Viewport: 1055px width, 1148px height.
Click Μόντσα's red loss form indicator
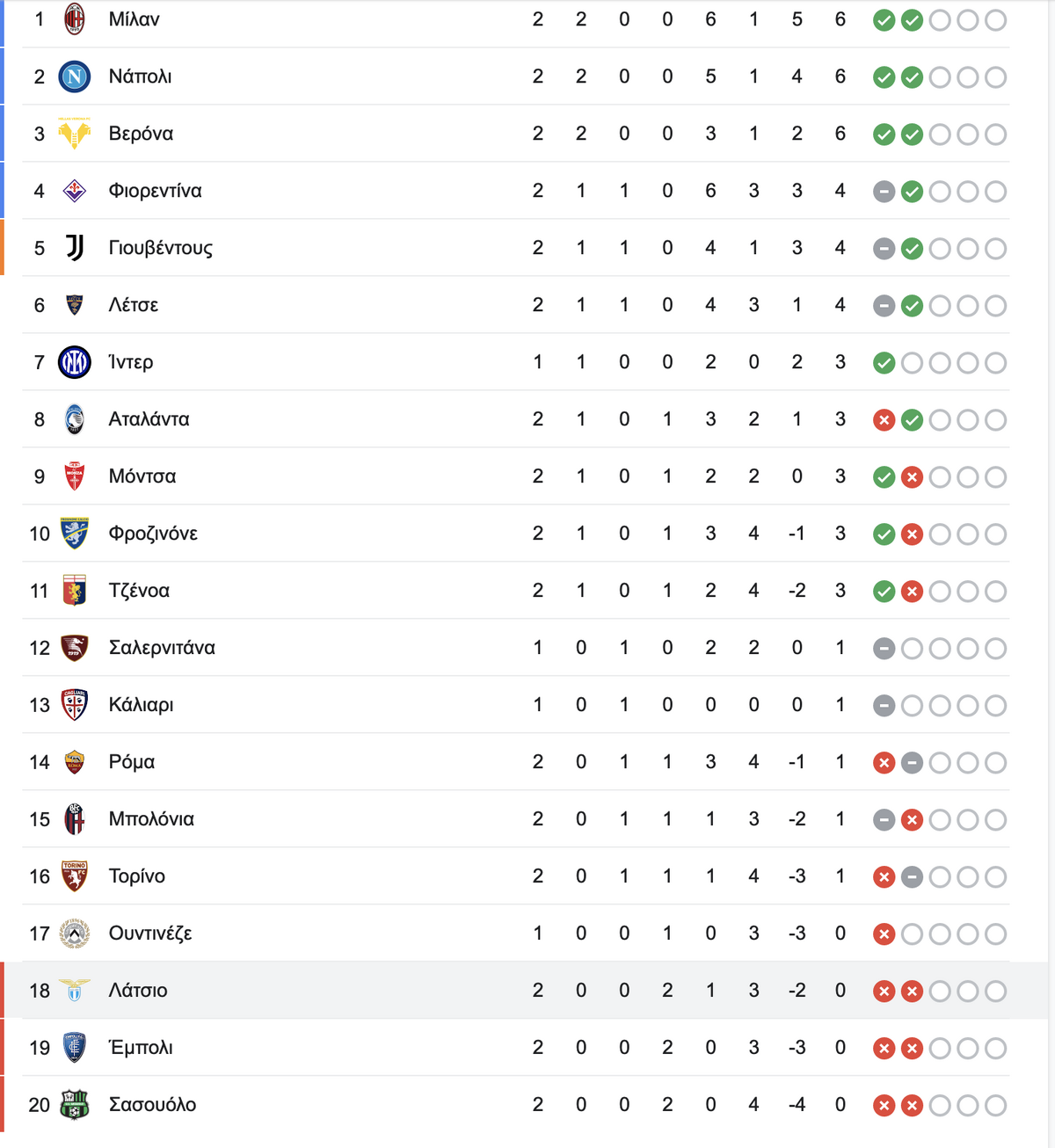pos(913,477)
